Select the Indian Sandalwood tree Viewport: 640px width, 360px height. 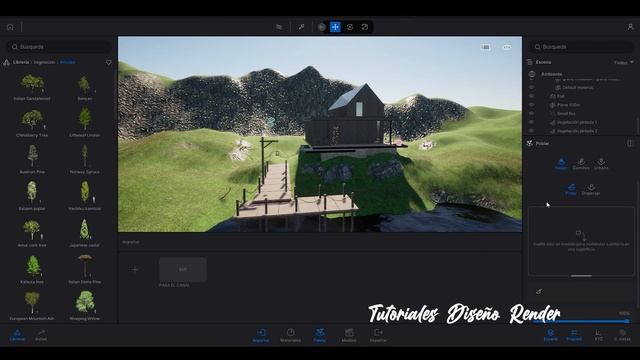click(32, 87)
